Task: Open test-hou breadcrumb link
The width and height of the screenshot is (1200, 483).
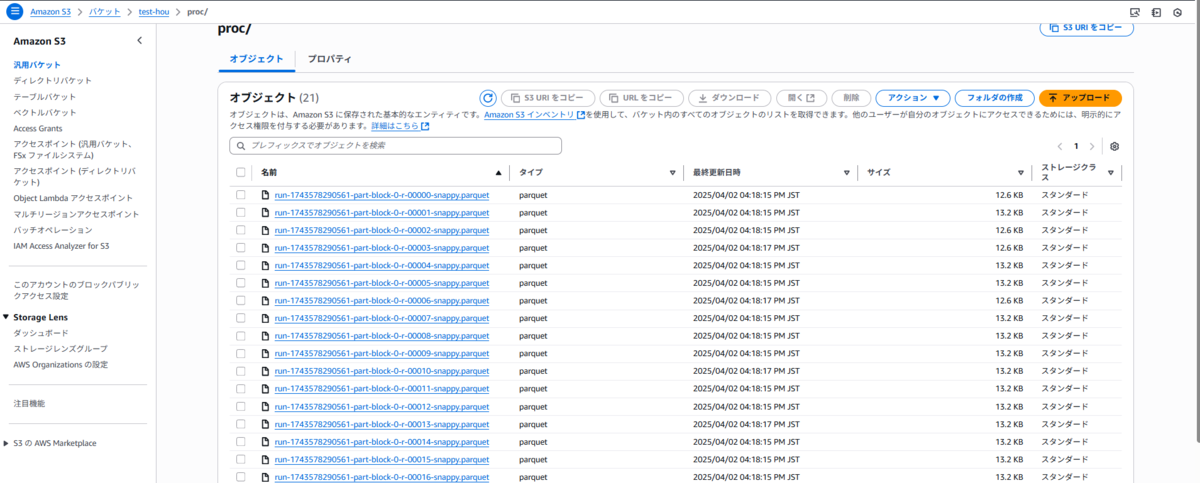Action: pos(155,11)
